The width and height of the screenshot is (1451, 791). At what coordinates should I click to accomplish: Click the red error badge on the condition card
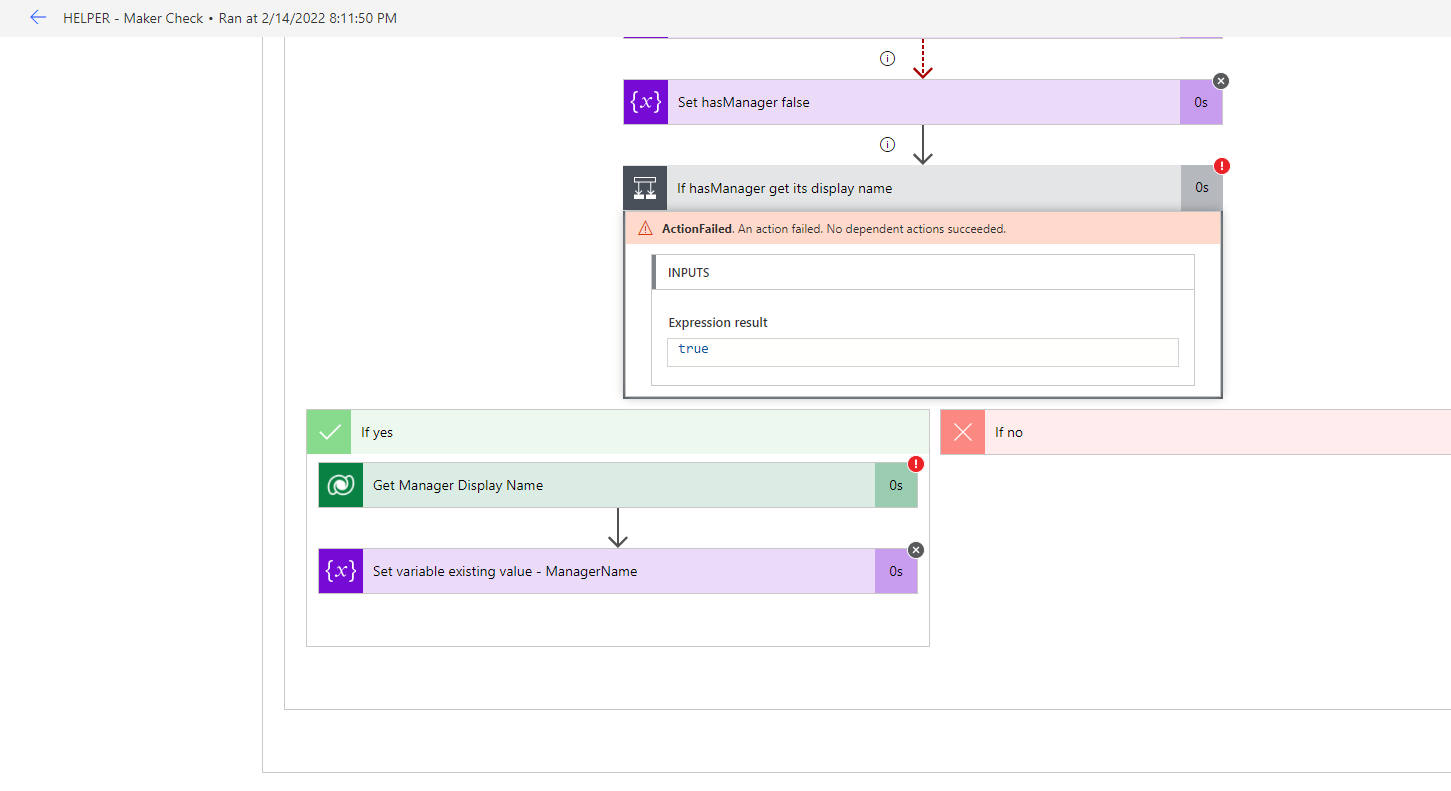1219,165
